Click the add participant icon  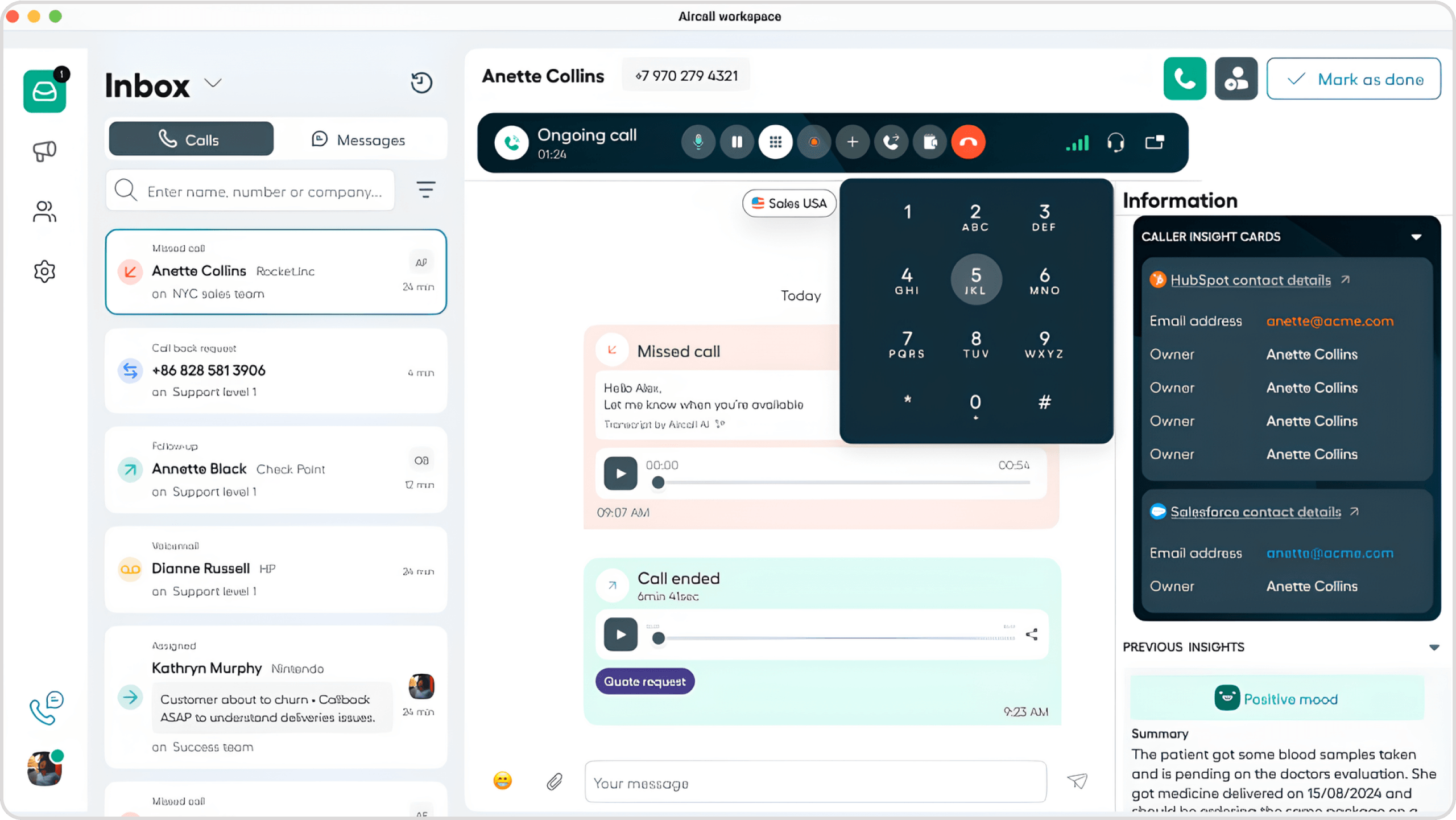coord(852,142)
